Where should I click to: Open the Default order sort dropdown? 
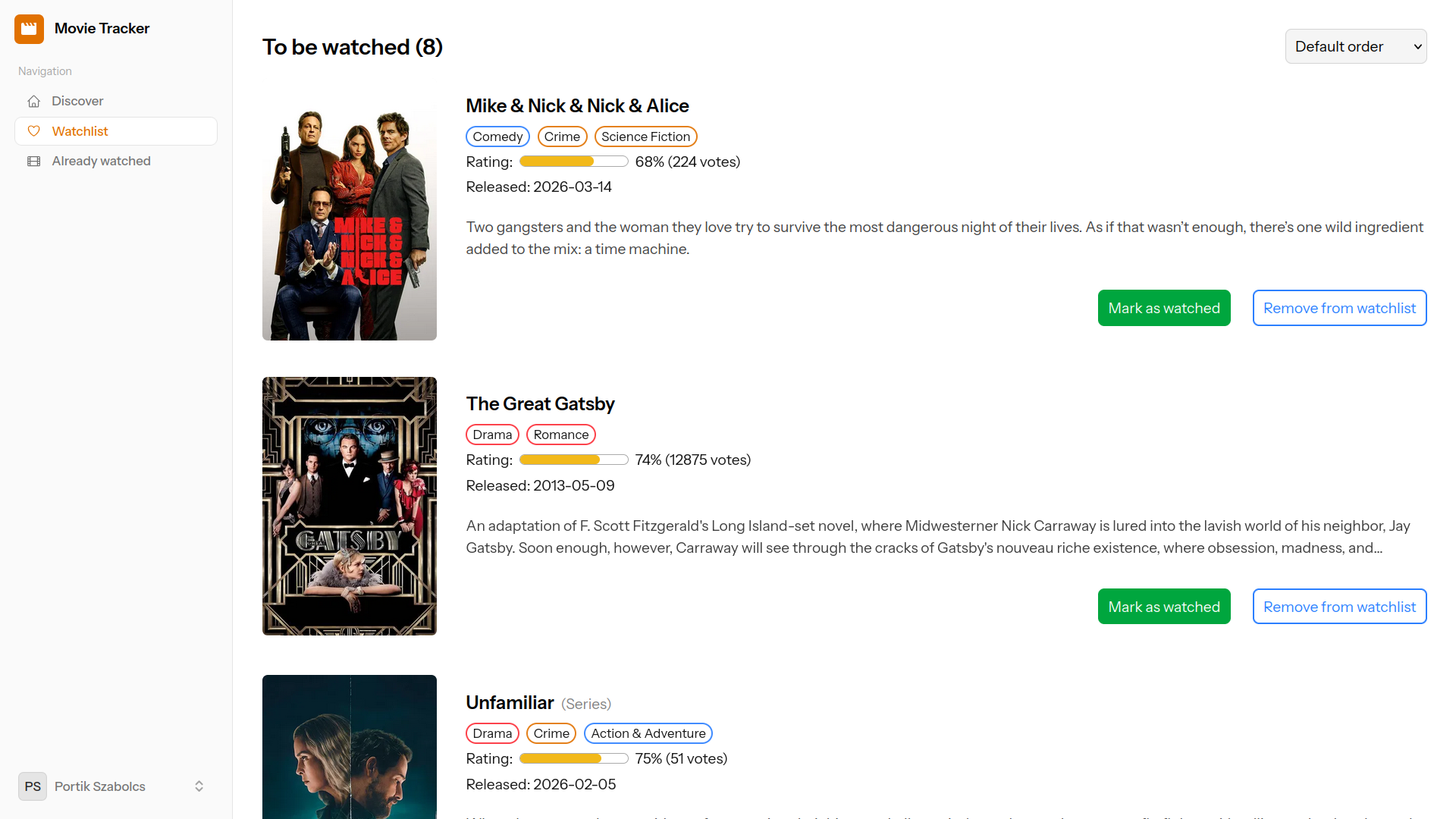(x=1355, y=46)
